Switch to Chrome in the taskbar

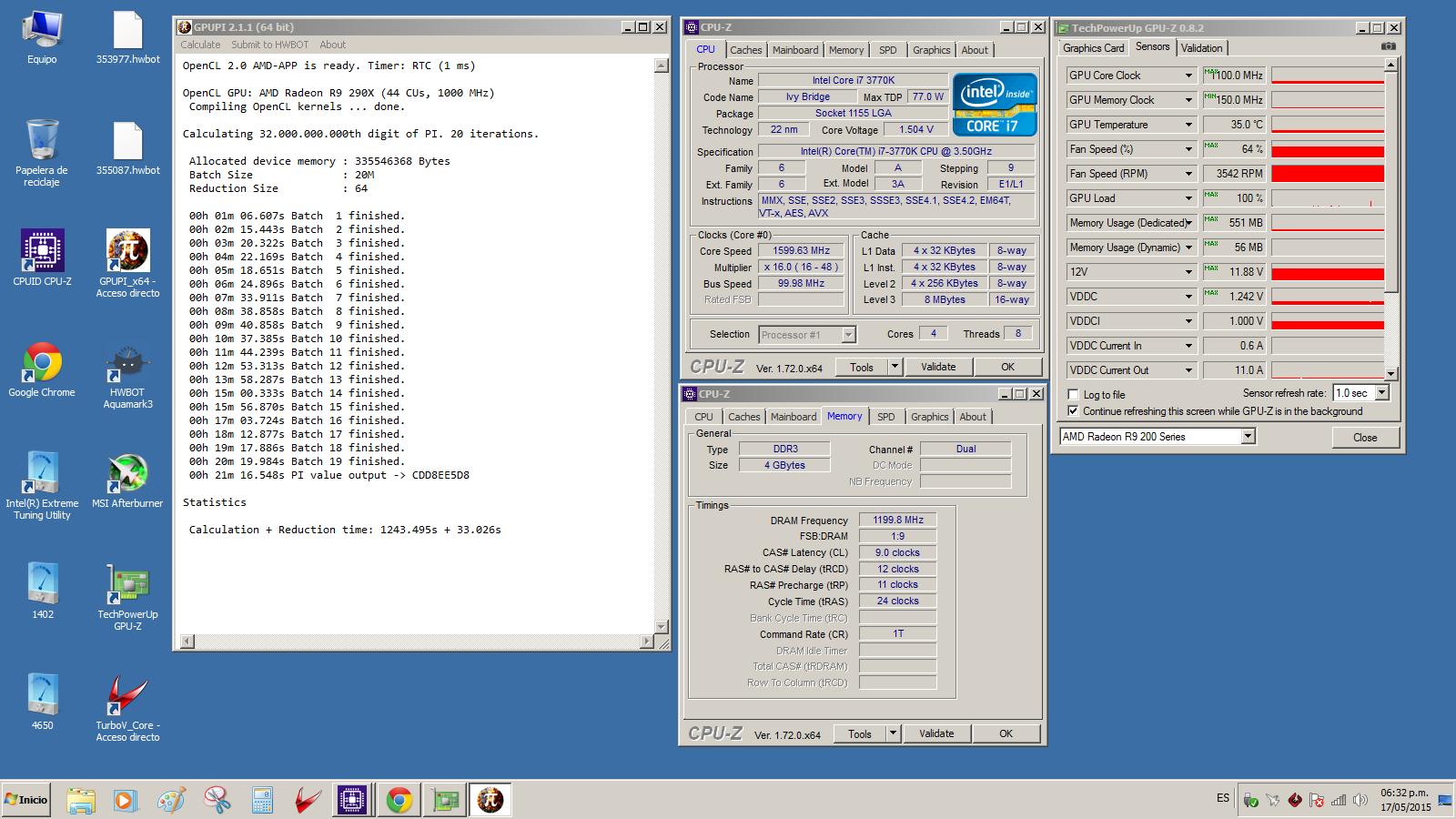(x=399, y=800)
